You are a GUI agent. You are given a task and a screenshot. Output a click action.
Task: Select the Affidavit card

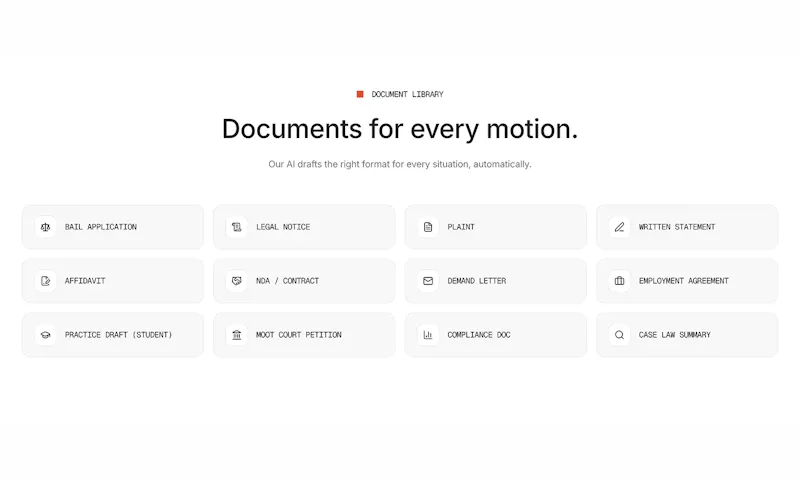(113, 281)
